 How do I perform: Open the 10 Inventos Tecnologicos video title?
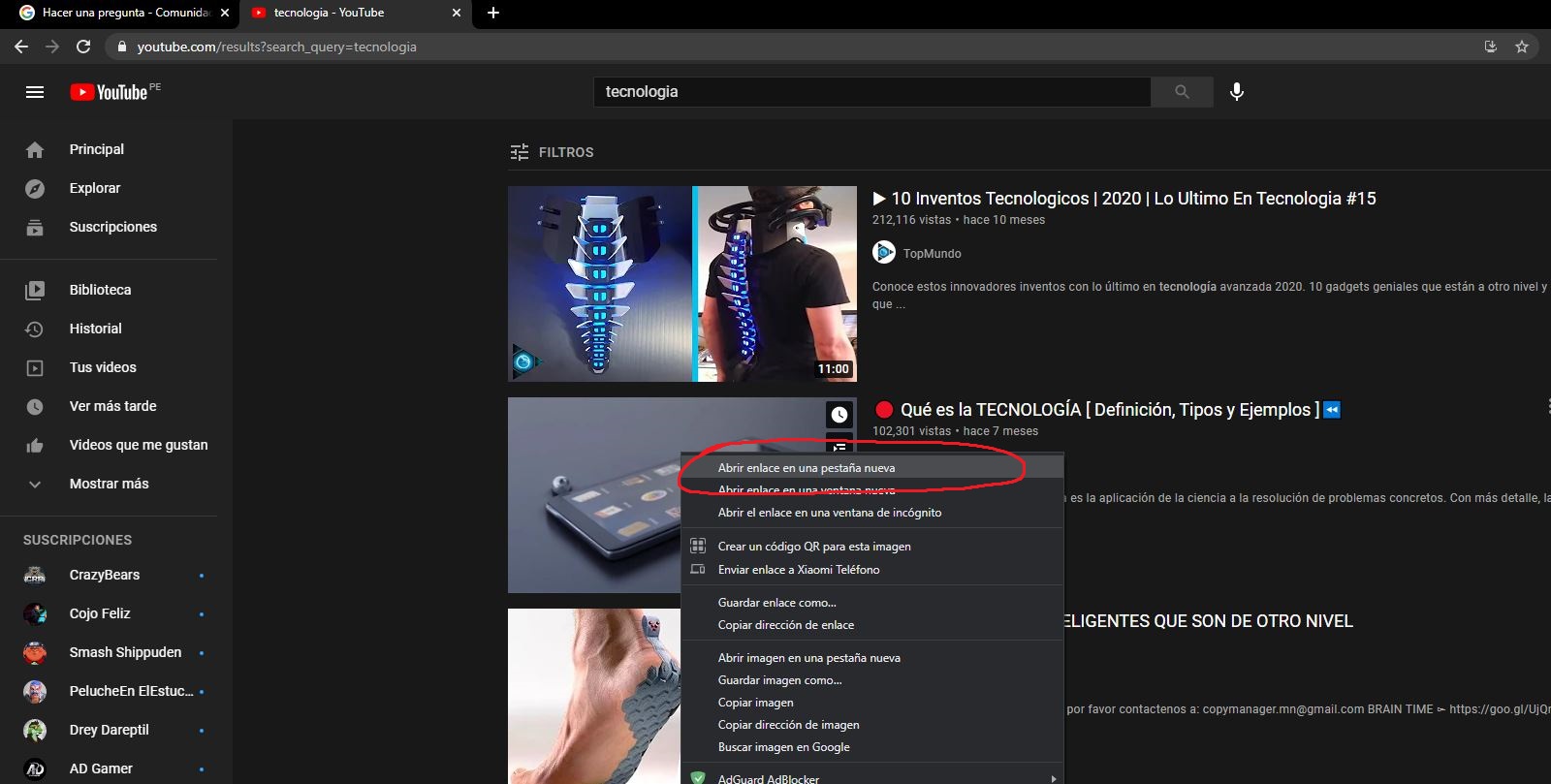[1124, 199]
